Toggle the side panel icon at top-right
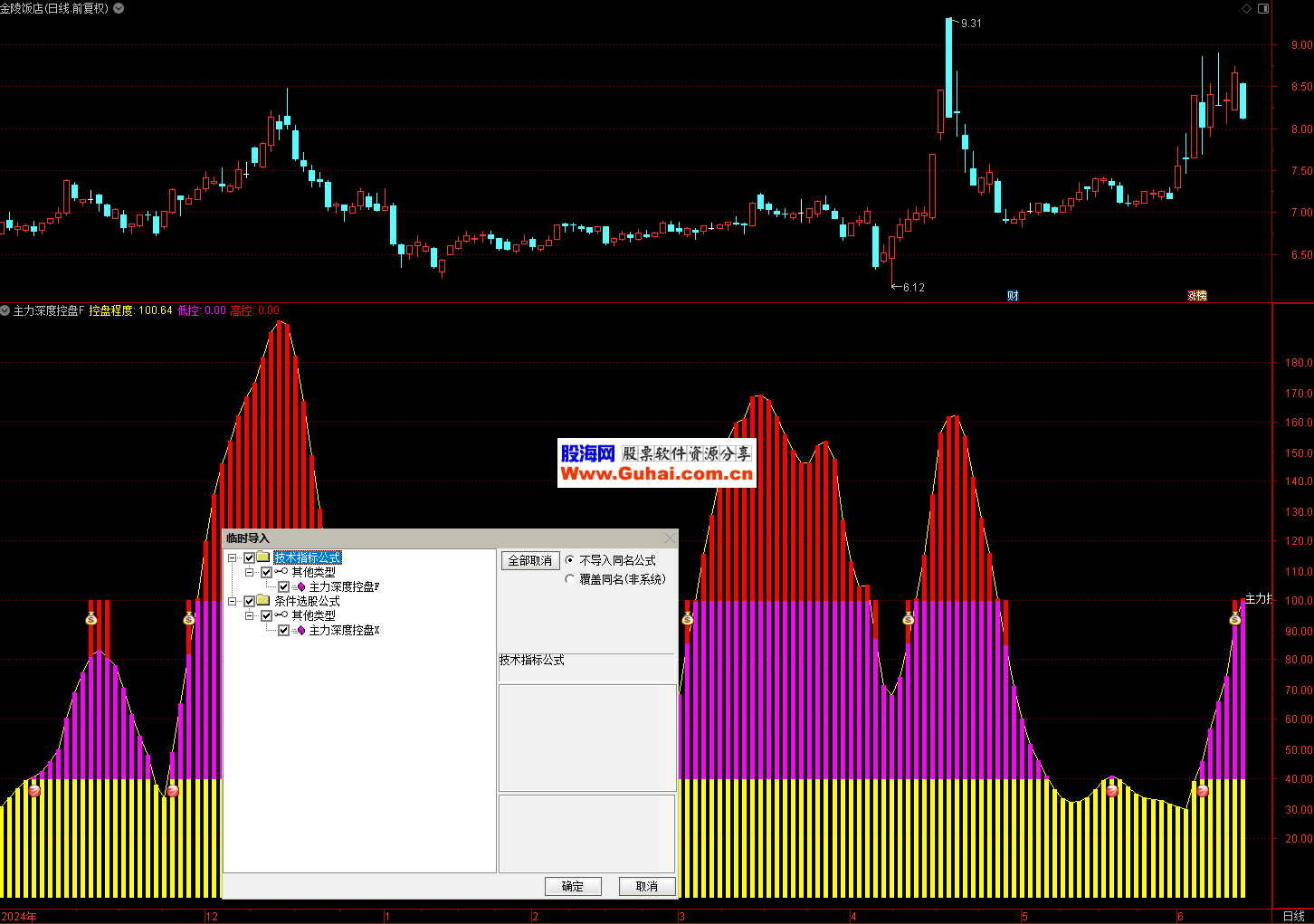The height and width of the screenshot is (924, 1314). coord(1264,8)
